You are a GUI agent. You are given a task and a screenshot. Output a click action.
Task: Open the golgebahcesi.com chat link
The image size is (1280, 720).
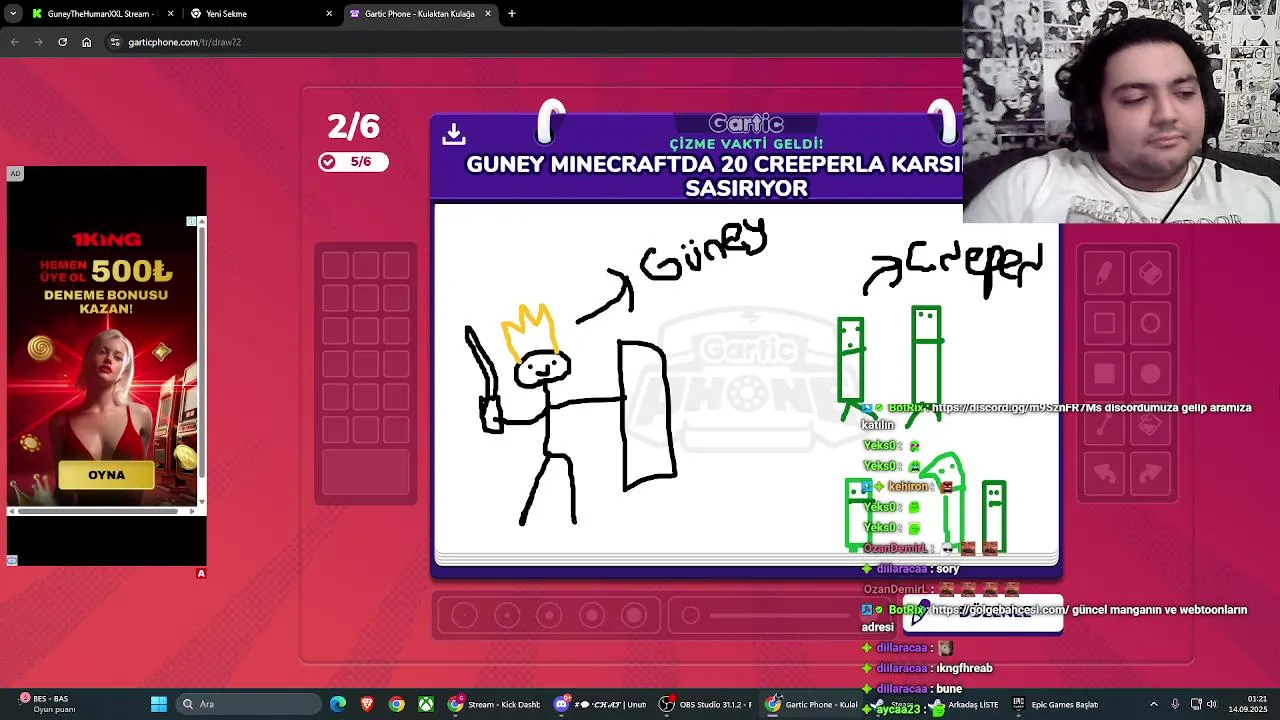[1000, 610]
